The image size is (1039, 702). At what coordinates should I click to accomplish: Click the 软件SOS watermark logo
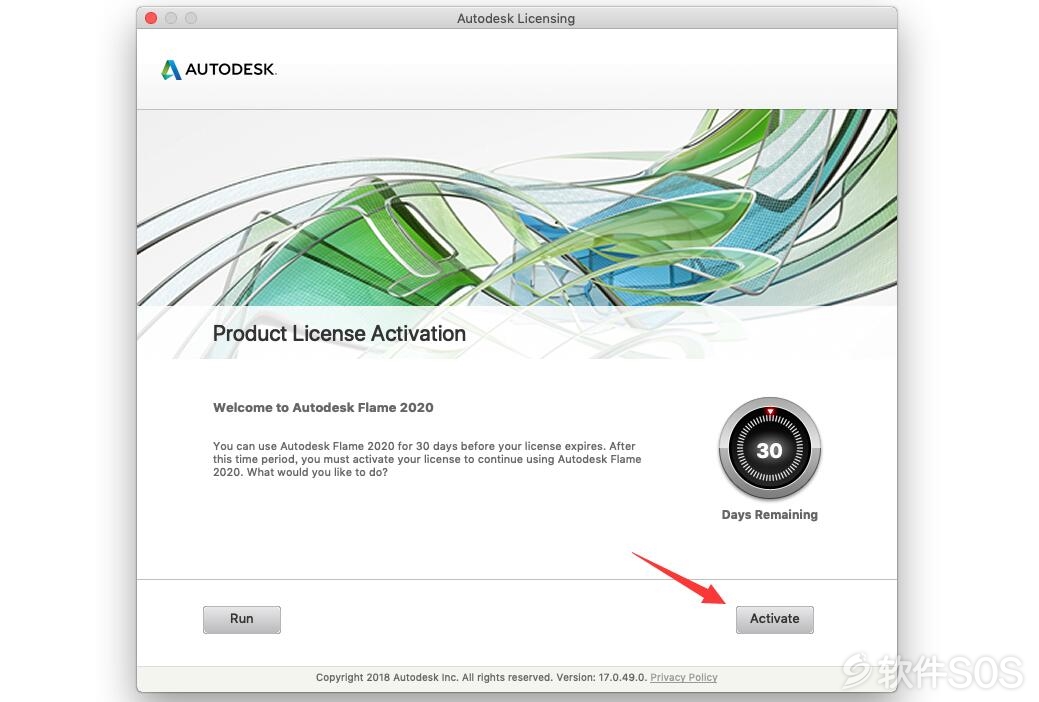(934, 671)
